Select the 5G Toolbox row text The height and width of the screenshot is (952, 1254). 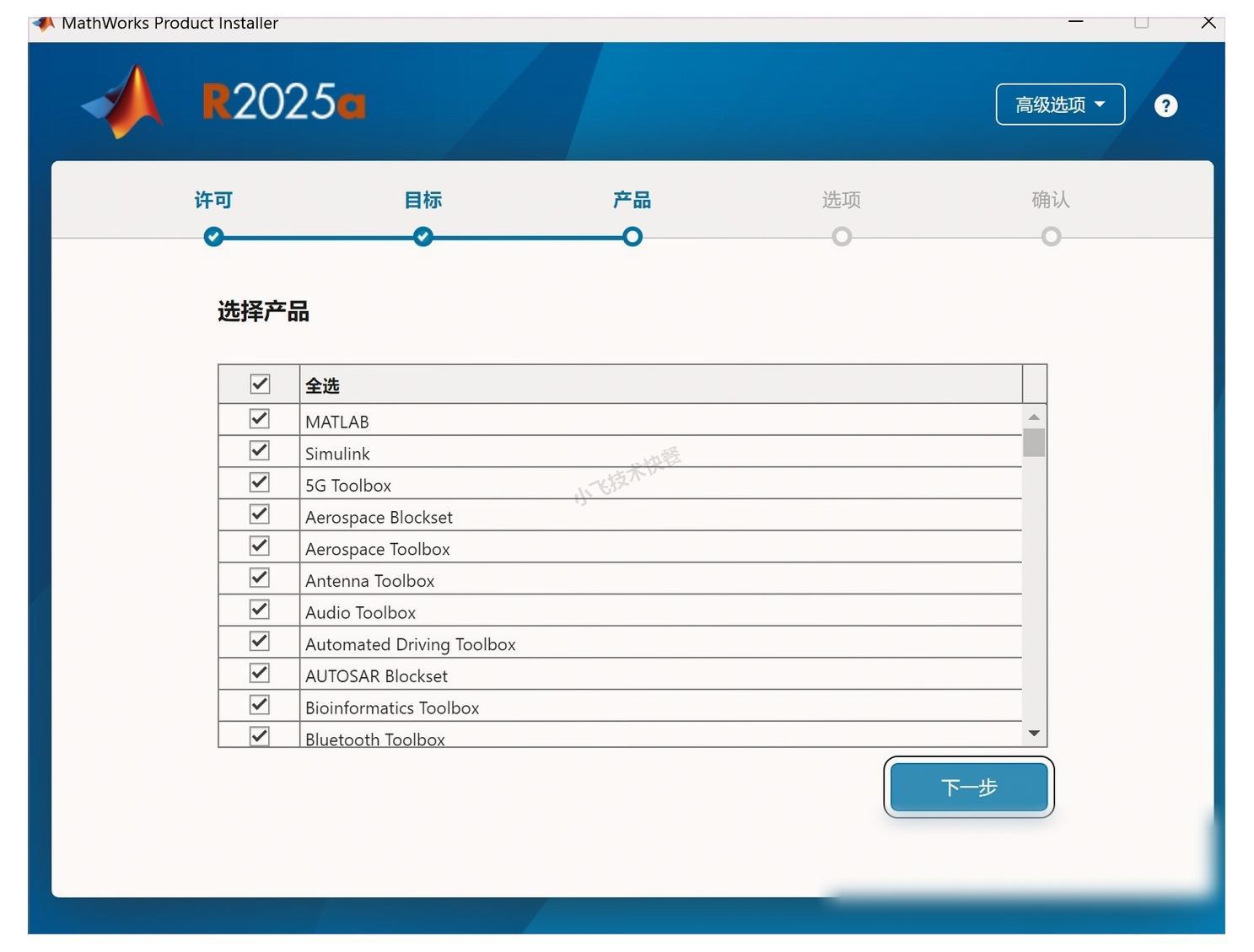point(348,486)
